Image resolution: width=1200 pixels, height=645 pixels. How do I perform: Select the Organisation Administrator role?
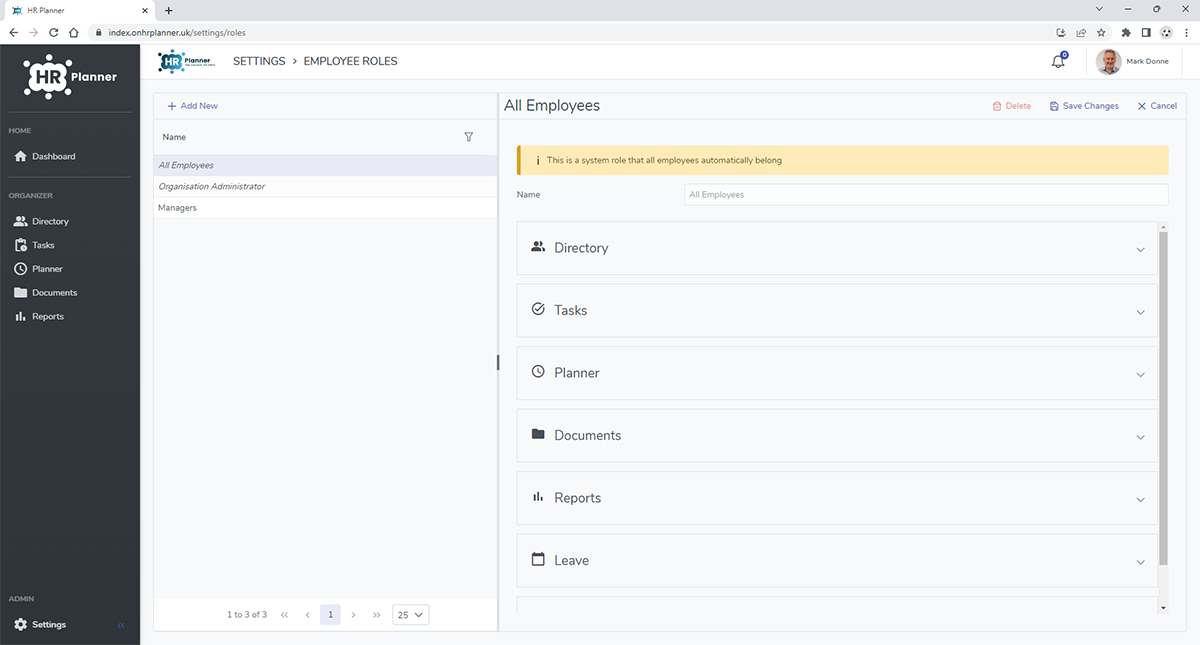(325, 187)
